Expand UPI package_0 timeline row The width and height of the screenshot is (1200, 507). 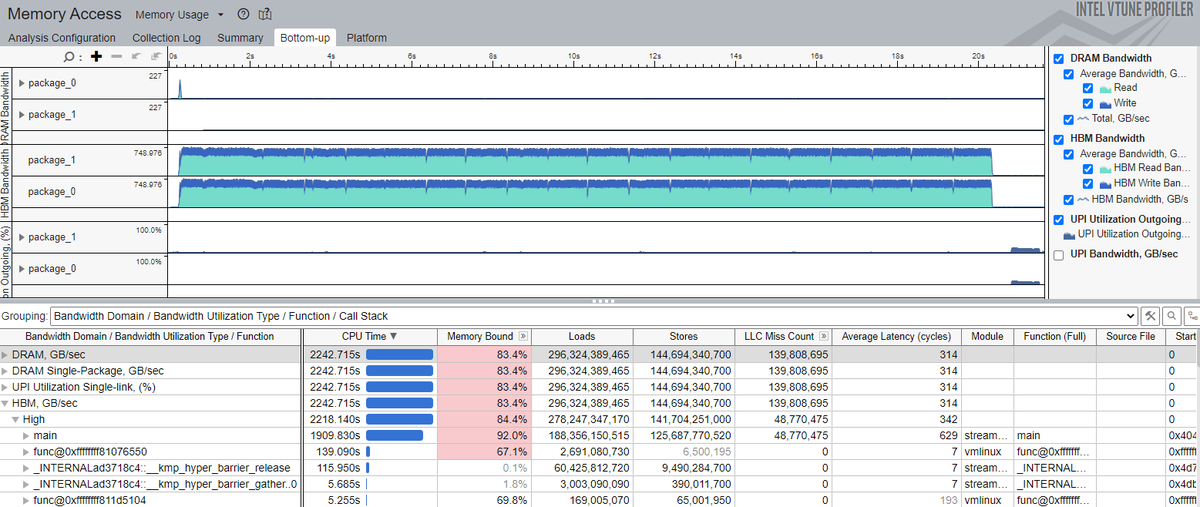coord(22,268)
